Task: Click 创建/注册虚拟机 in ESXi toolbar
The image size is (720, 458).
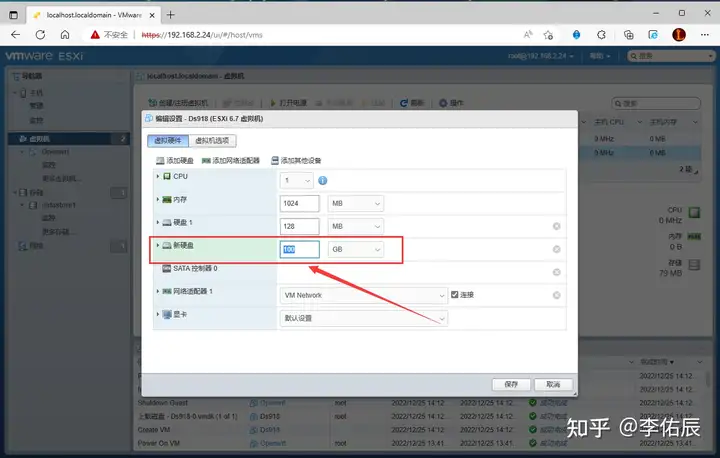Action: [178, 103]
